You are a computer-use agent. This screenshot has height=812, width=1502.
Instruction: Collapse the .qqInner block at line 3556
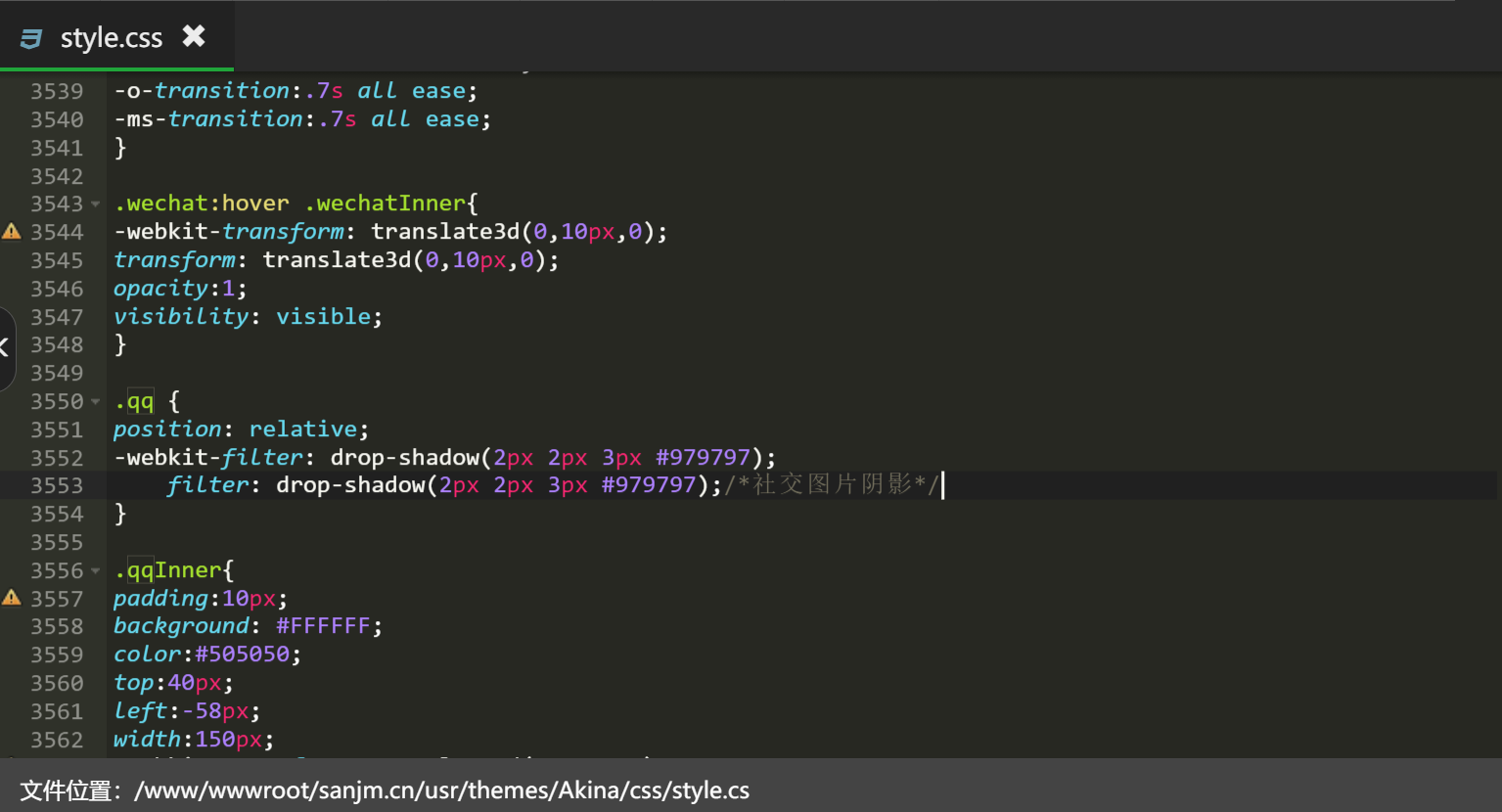(96, 571)
